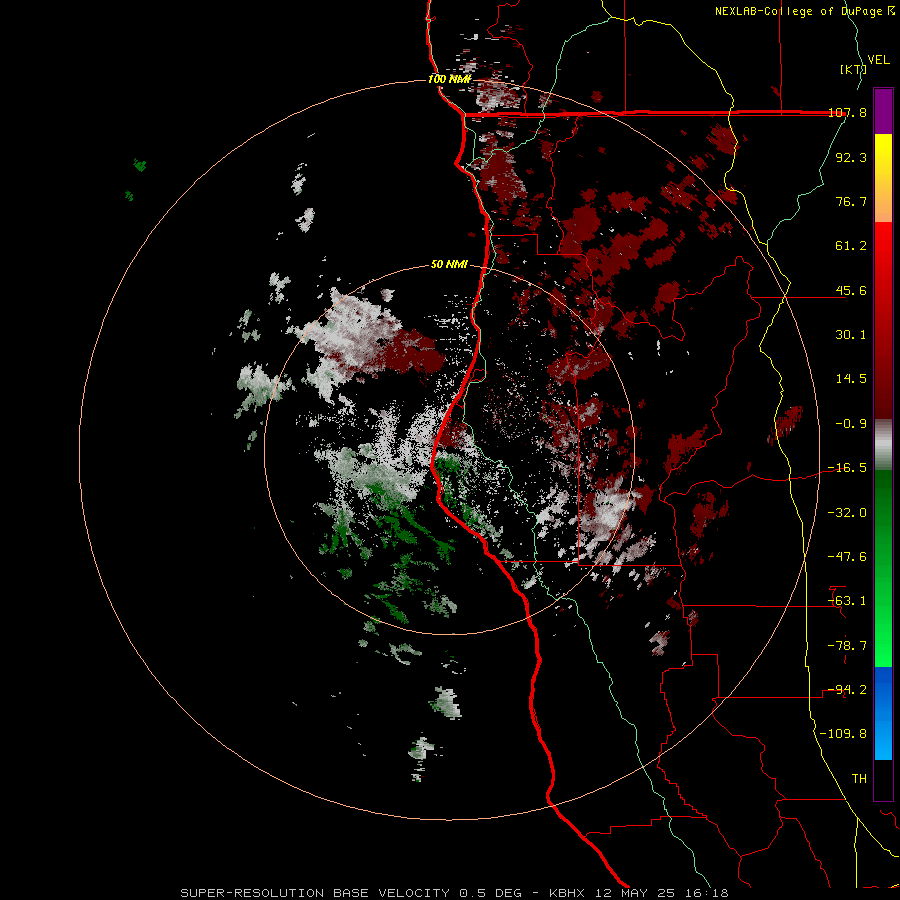Select the -78.7 velocity scale value
The image size is (900, 900).
point(847,646)
